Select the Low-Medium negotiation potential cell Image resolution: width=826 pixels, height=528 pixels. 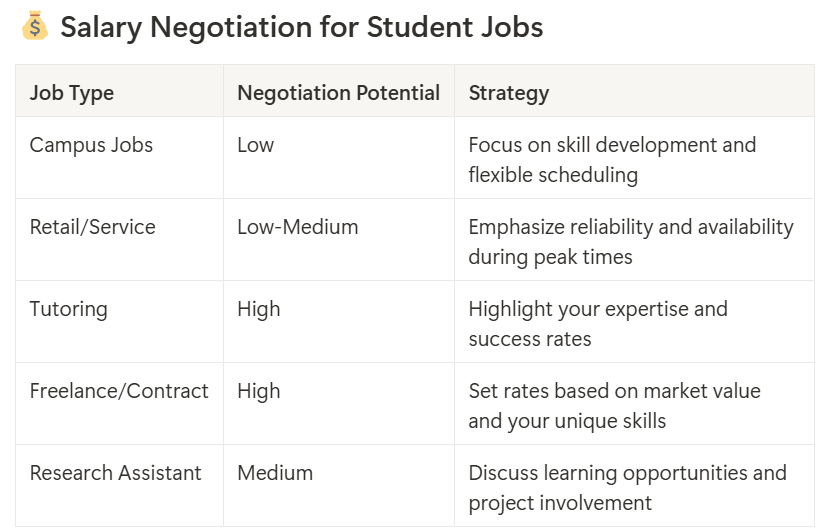click(297, 227)
